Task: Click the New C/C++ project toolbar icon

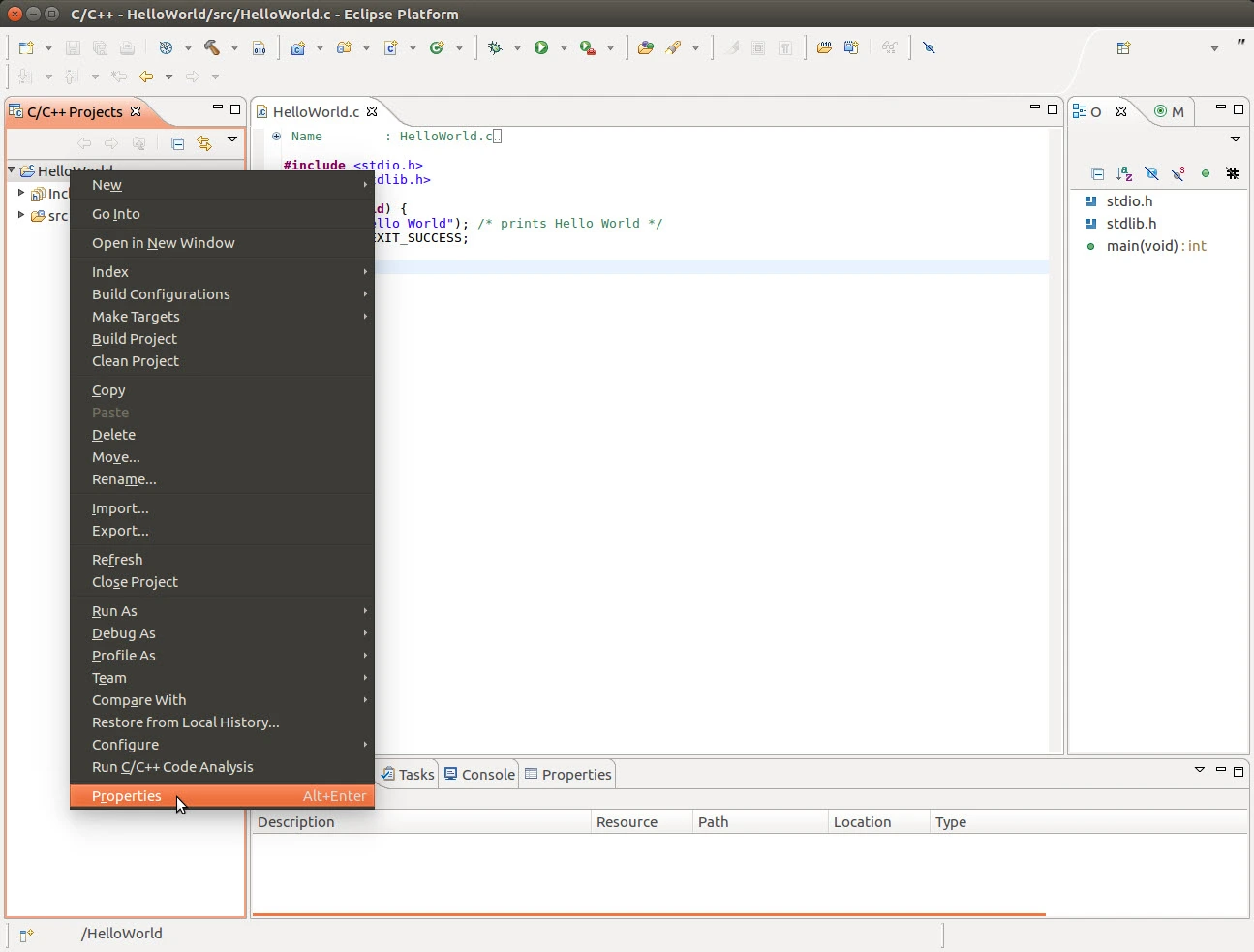Action: [297, 47]
